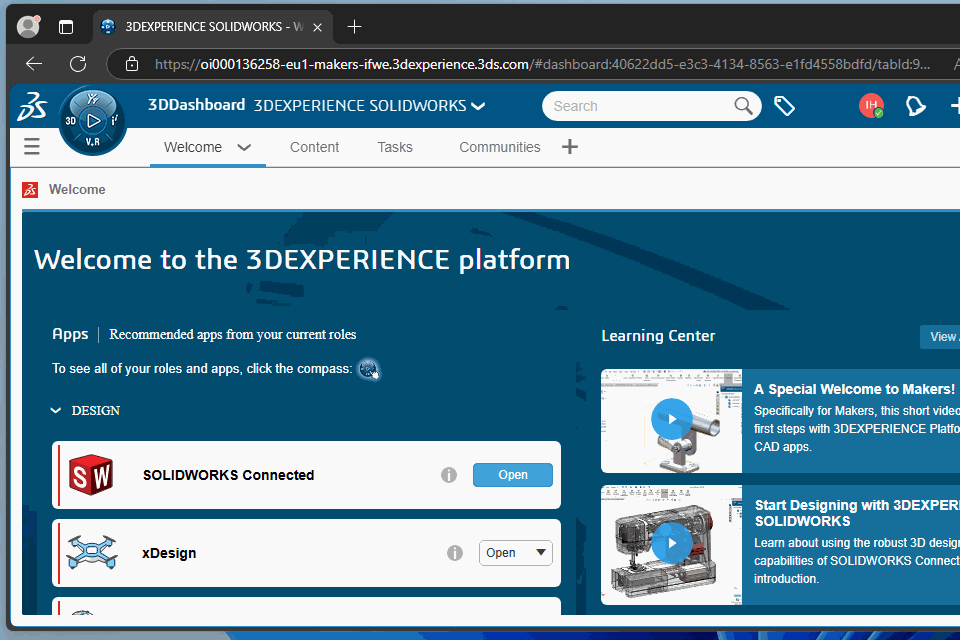Open SOLIDWORKS Connected with Open button
Screen dimensions: 960x640
tap(512, 475)
